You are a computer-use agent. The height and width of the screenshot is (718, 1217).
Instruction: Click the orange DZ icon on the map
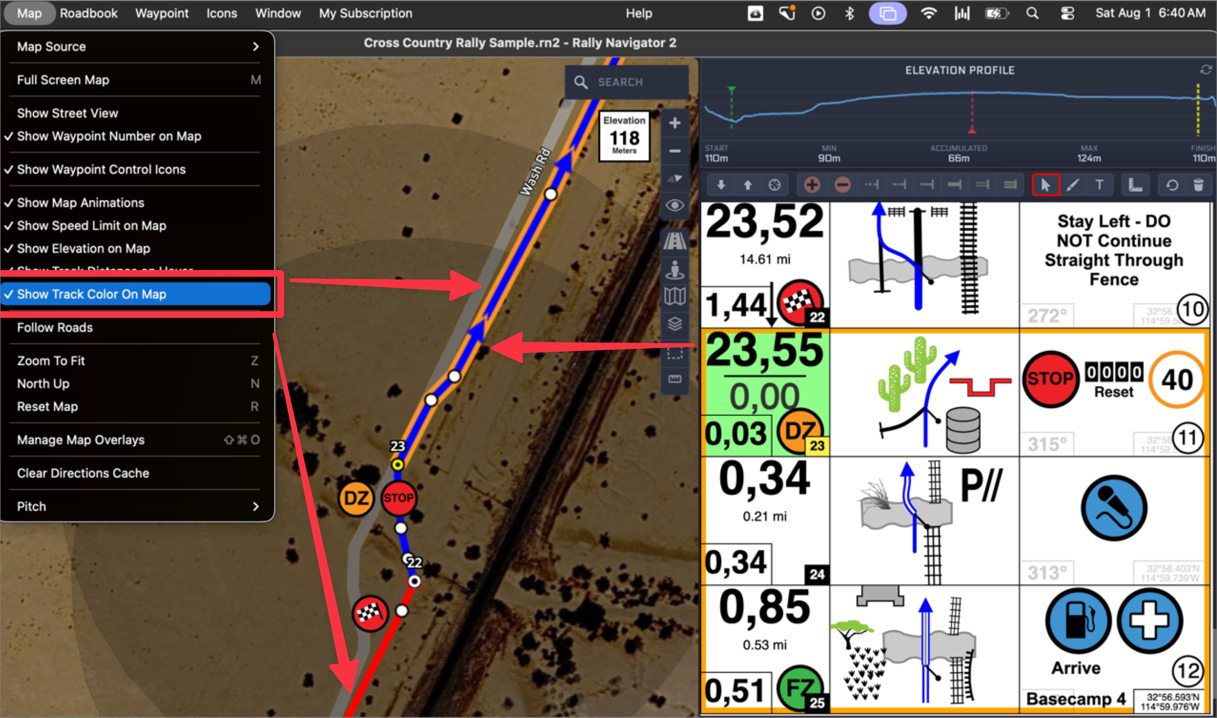[x=357, y=498]
